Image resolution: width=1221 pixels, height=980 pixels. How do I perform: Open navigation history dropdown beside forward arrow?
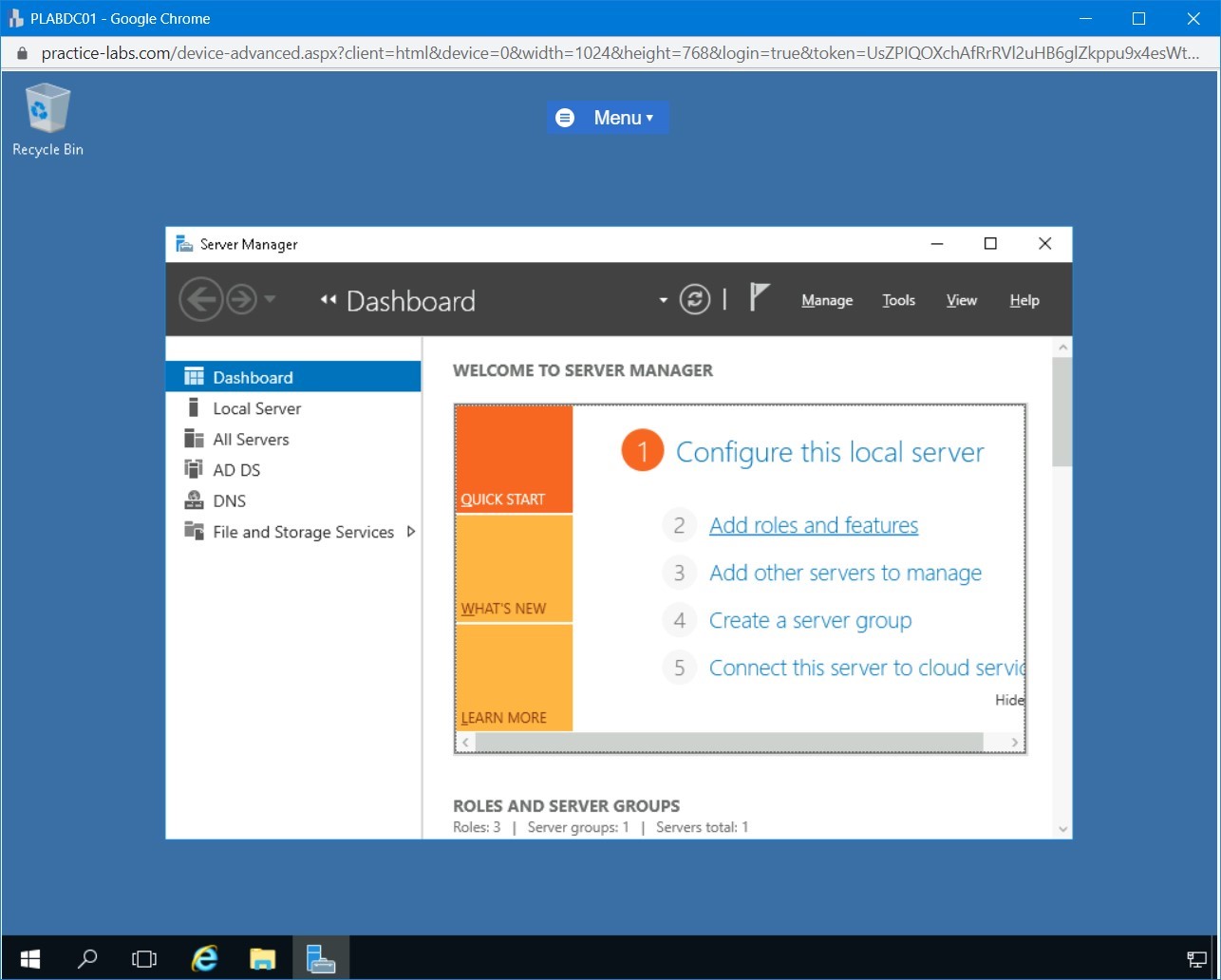270,299
